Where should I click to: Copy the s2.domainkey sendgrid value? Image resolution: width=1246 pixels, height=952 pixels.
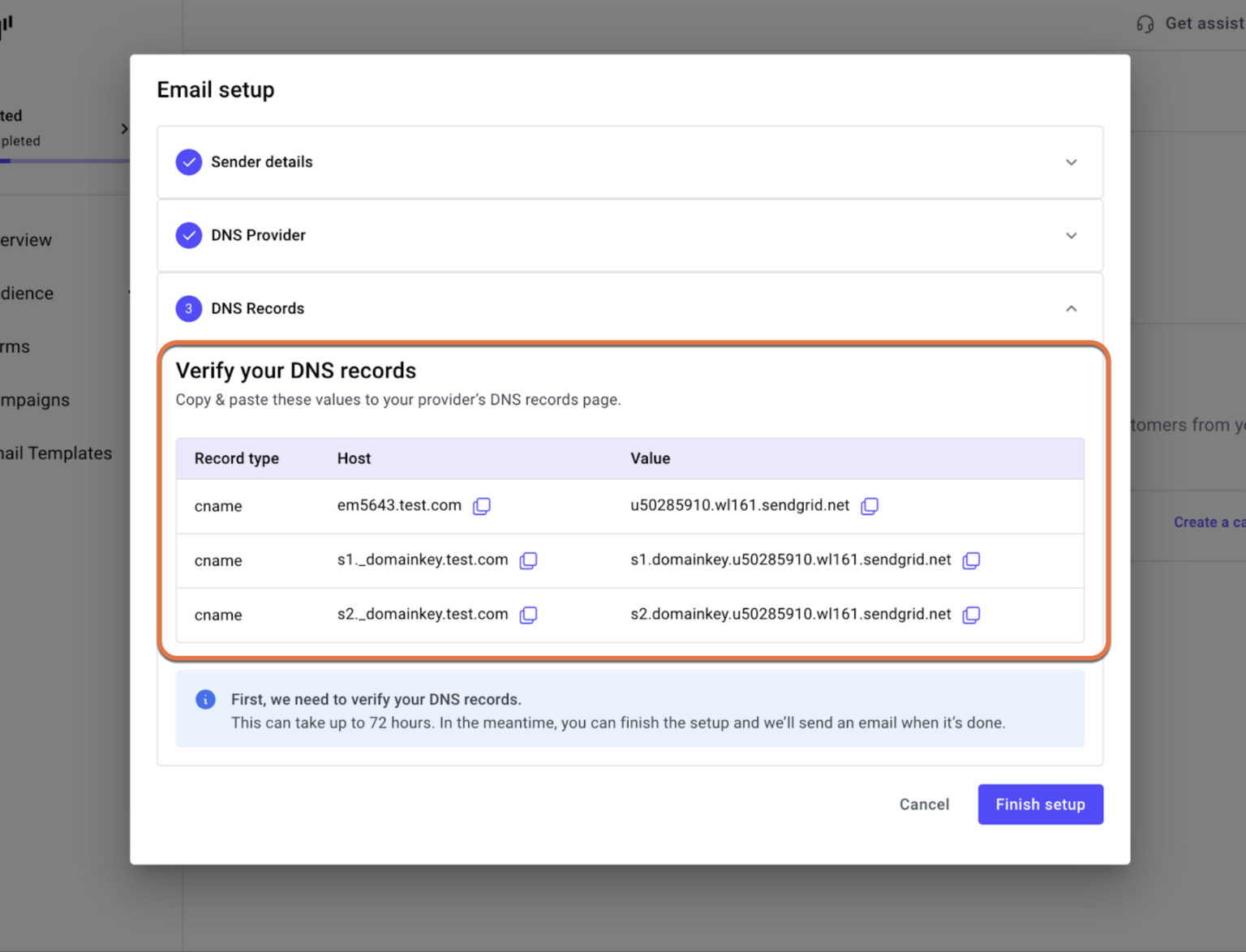pos(971,615)
